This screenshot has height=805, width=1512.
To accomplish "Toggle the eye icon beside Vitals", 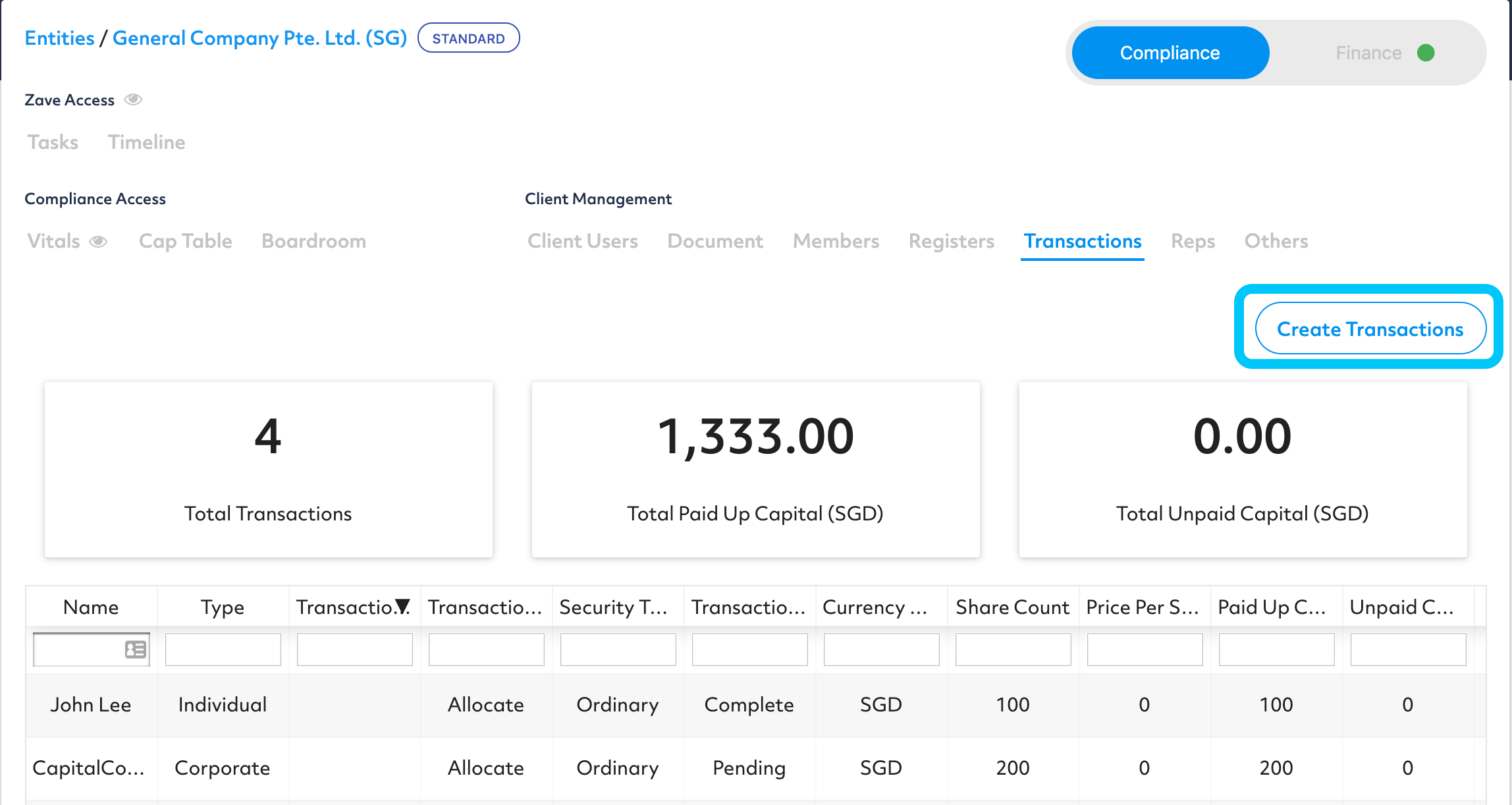I will 98,242.
